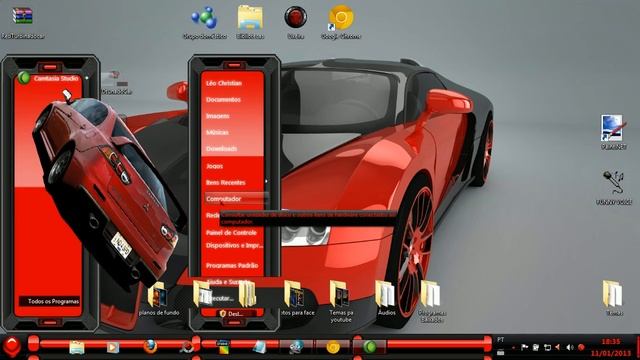Open the Temas folder at right edge
The width and height of the screenshot is (640, 360).
612,294
